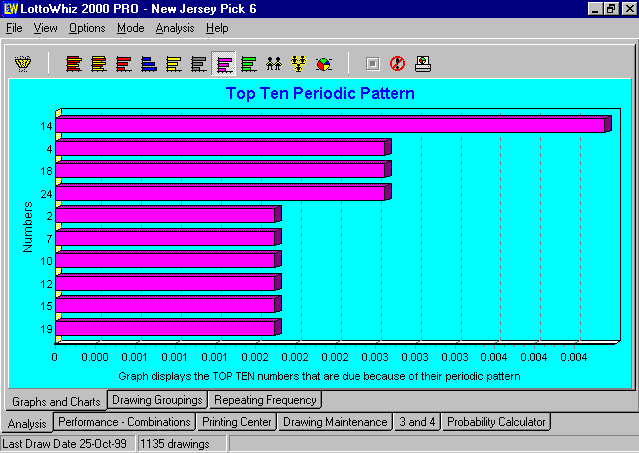The height and width of the screenshot is (453, 639).
Task: Select the solid red bar chart icon
Action: (124, 64)
